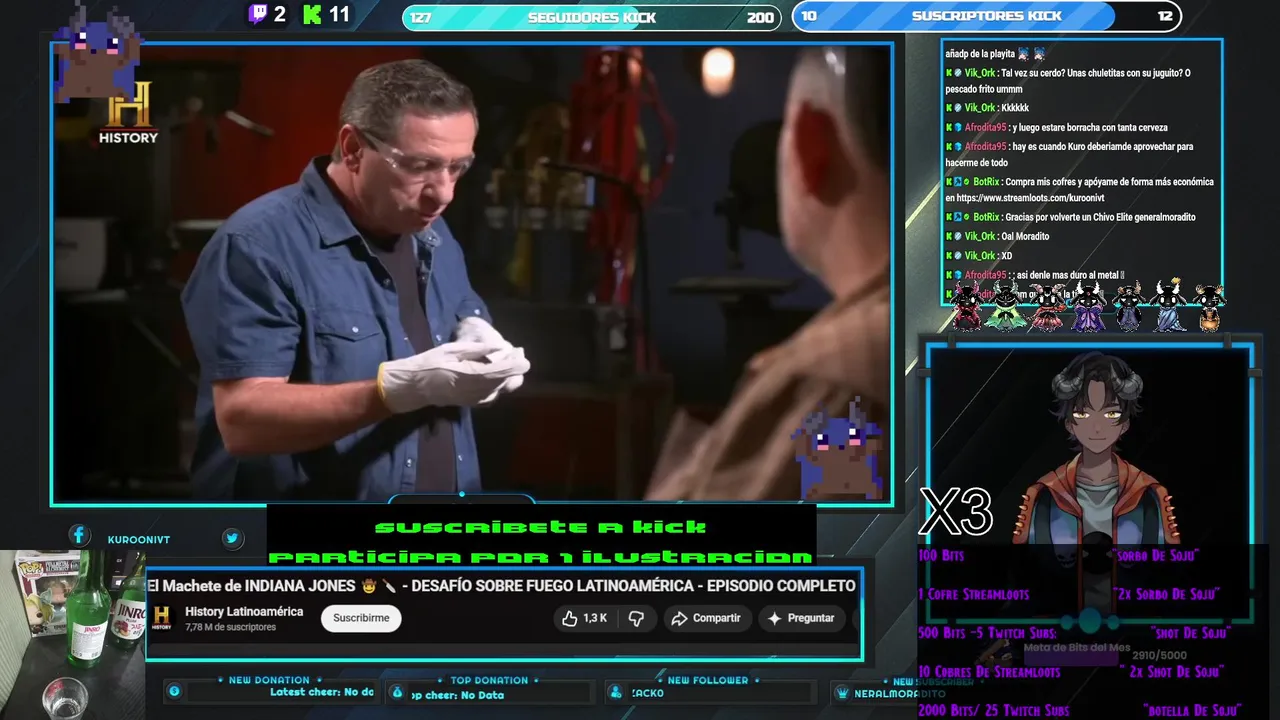Click the History Latinoamérica channel avatar

pos(161,618)
